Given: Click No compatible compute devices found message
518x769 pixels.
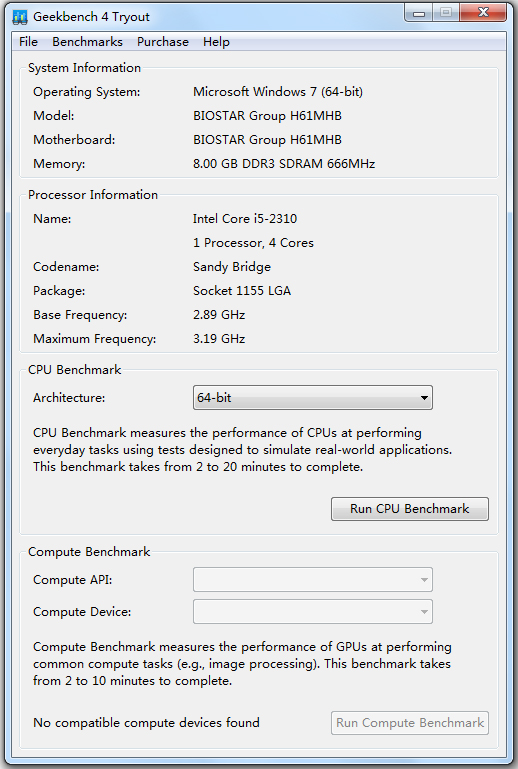Looking at the screenshot, I should click(146, 723).
